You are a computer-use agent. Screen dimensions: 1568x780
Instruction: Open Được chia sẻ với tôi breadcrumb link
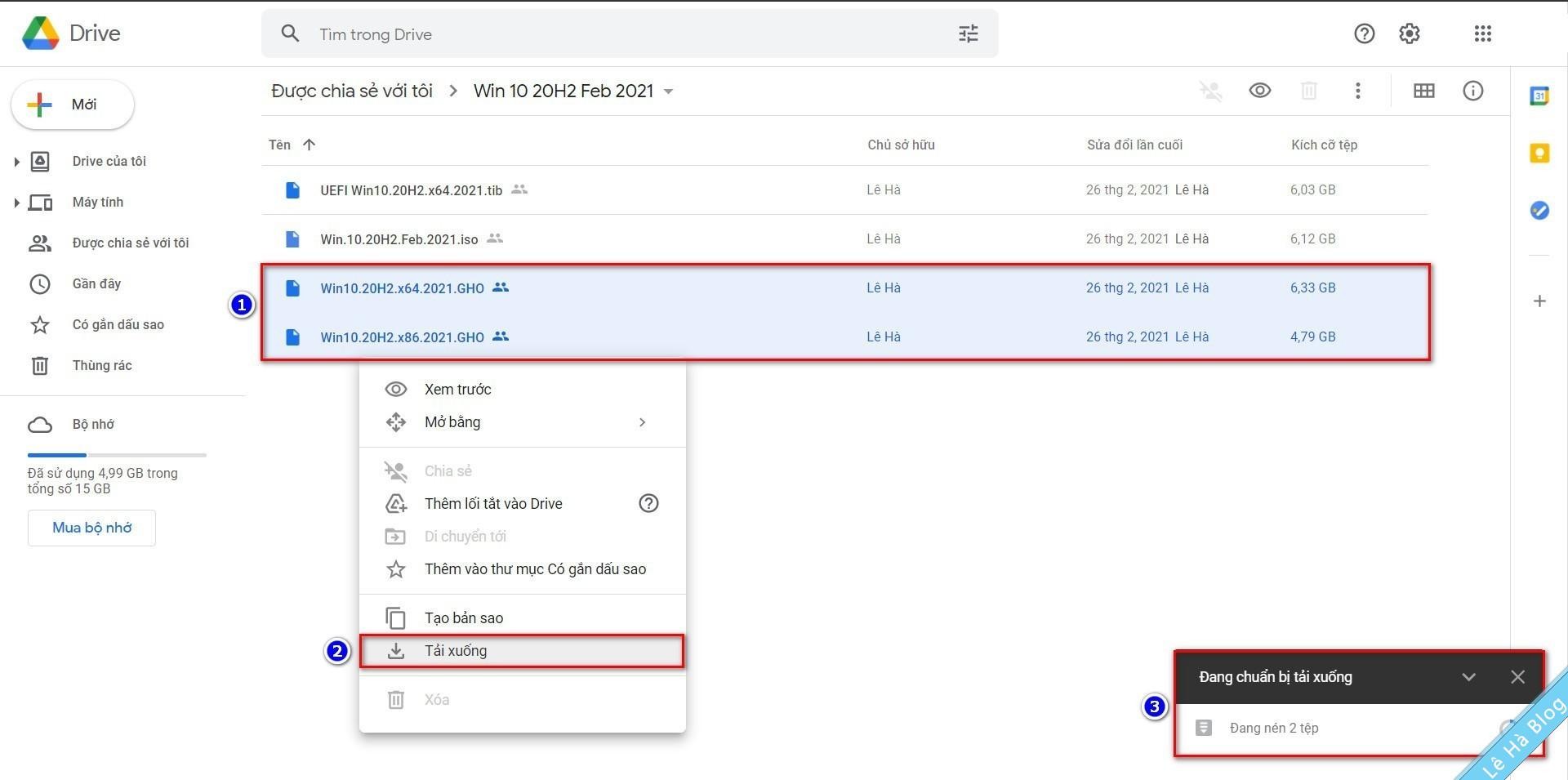tap(351, 91)
